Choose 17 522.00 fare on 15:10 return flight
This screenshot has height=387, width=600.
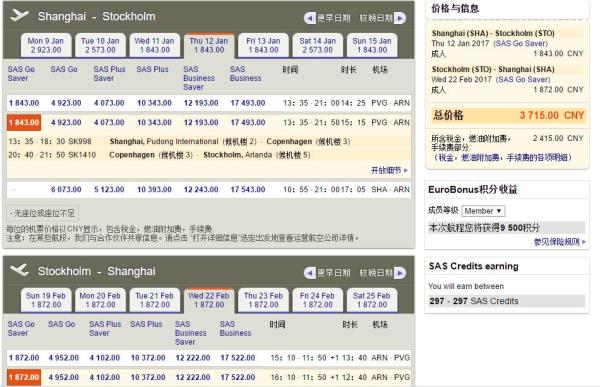(x=238, y=358)
